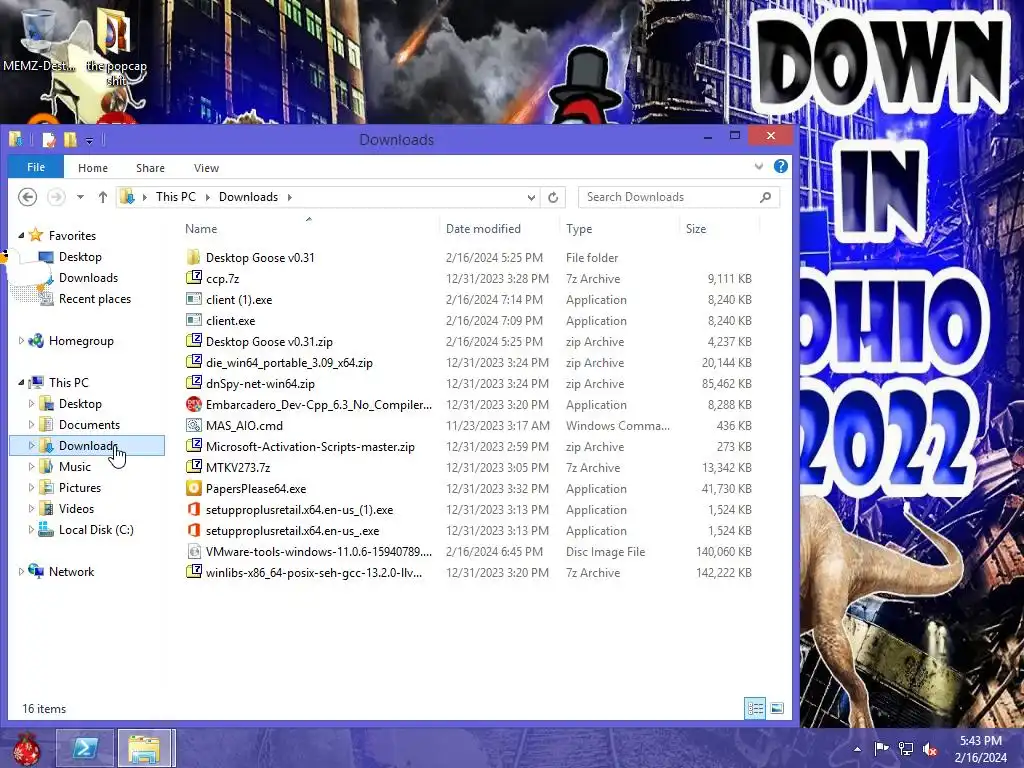Select Recent places under Favorites
This screenshot has width=1024, height=768.
[x=95, y=298]
